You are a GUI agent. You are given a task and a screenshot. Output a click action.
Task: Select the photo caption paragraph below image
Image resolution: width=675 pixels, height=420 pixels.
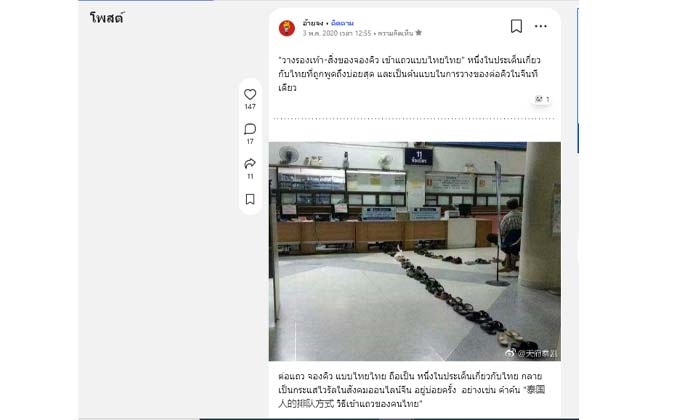(x=412, y=389)
